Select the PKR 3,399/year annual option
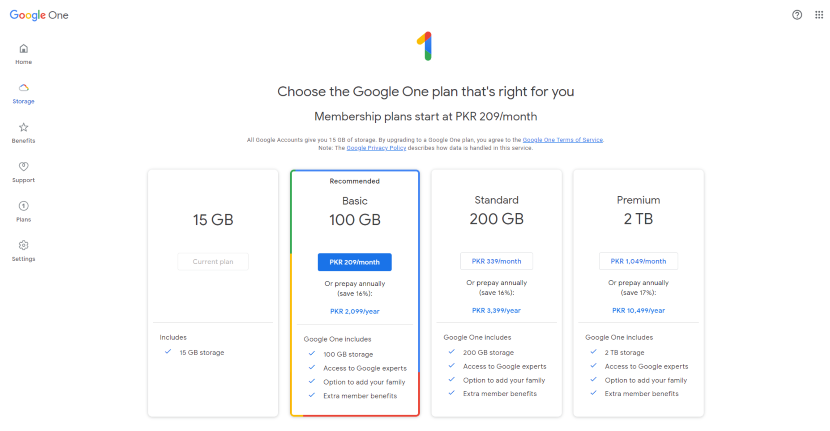Screen dimensions: 830x431 497,310
